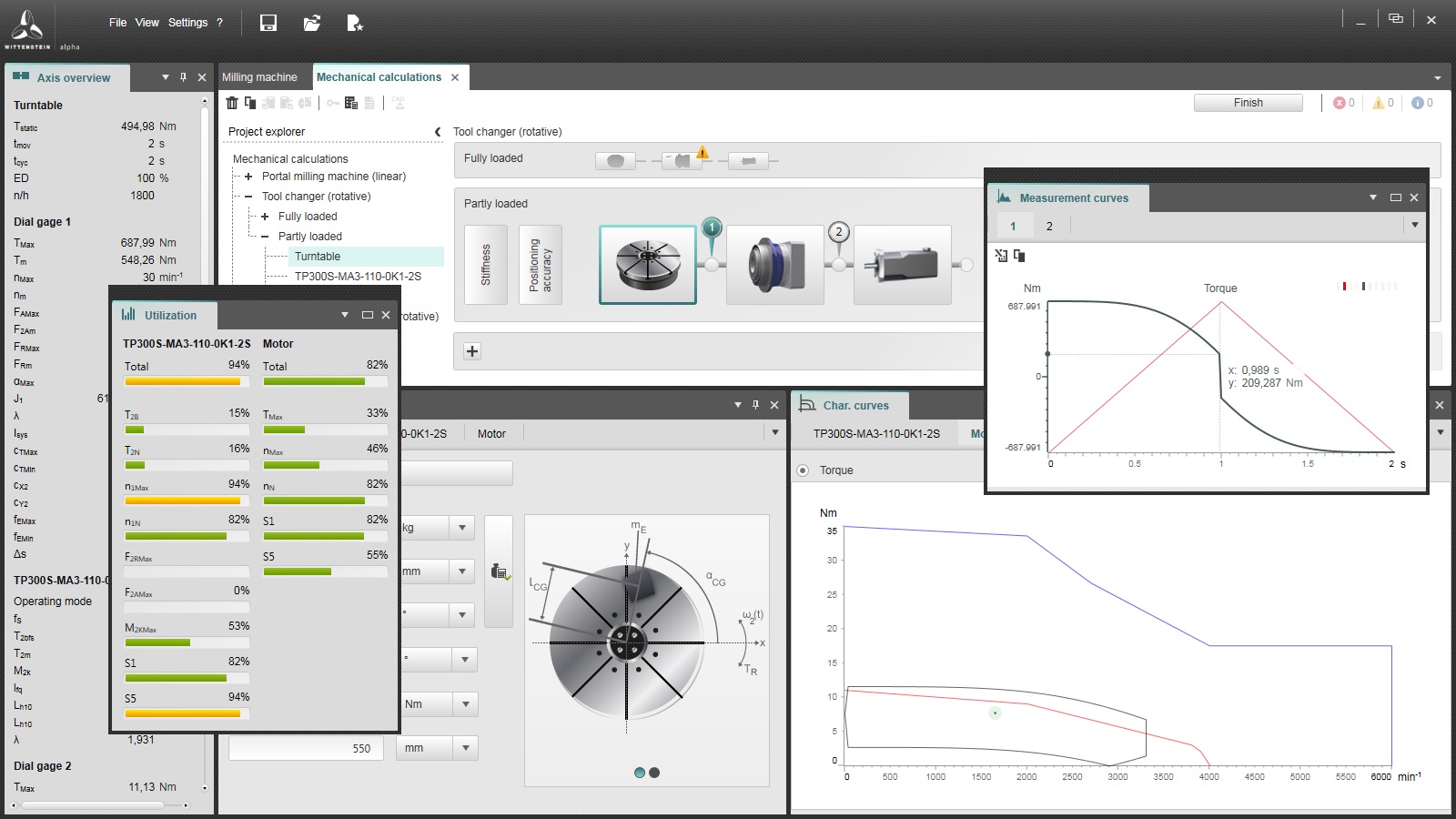Open the Settings menu
1456x819 pixels.
point(187,23)
